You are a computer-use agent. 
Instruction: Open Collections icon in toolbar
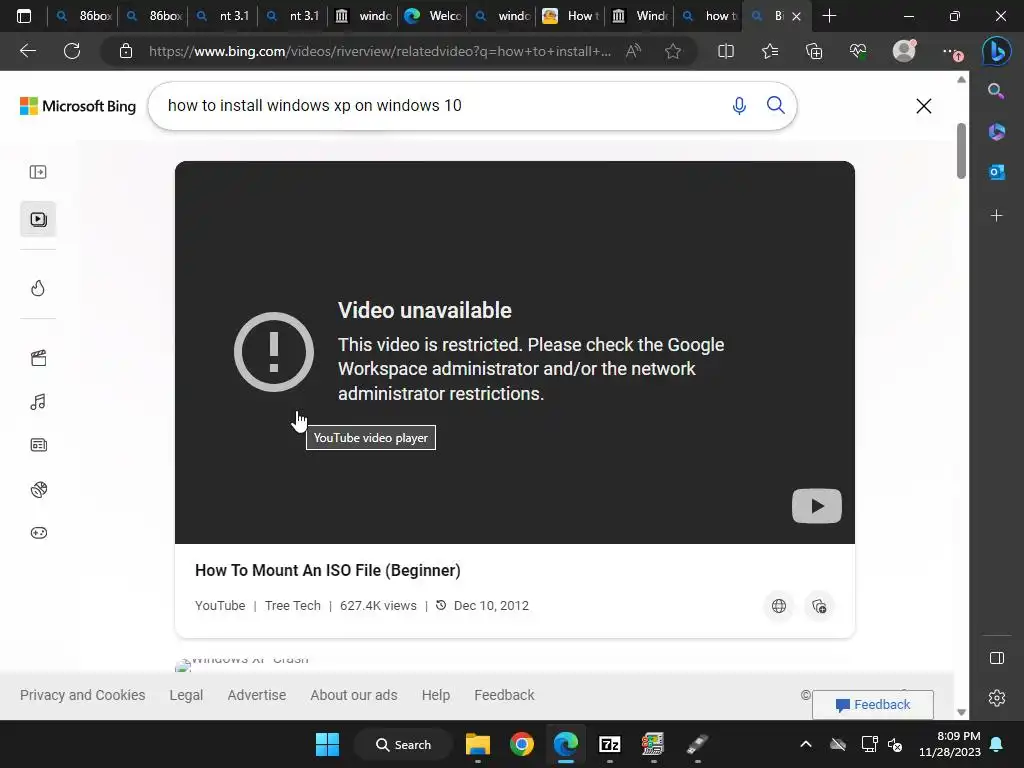click(814, 51)
